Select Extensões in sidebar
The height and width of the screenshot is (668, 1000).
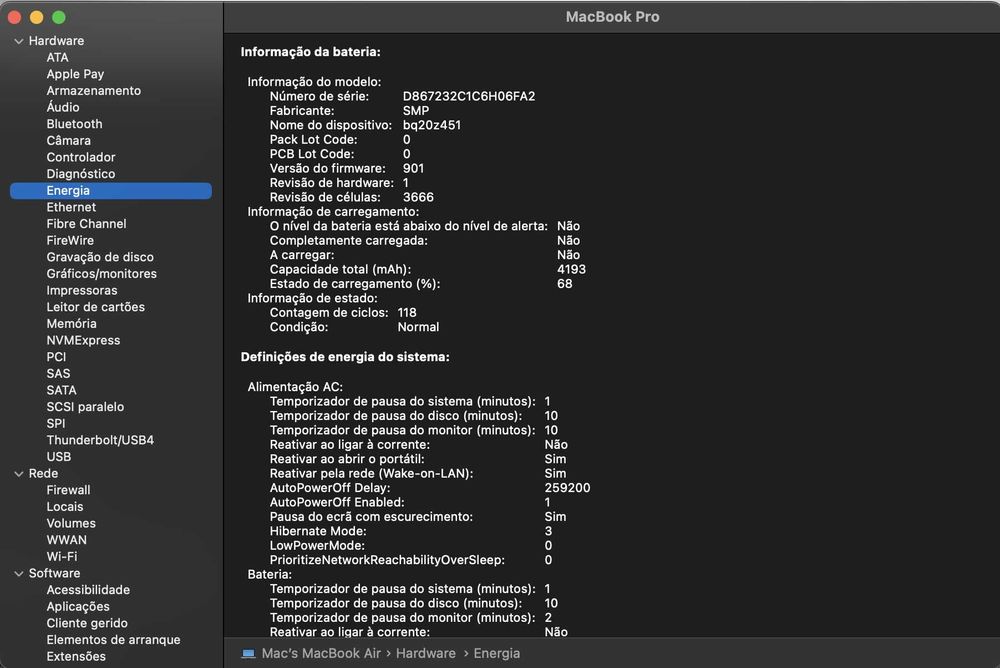click(x=76, y=656)
